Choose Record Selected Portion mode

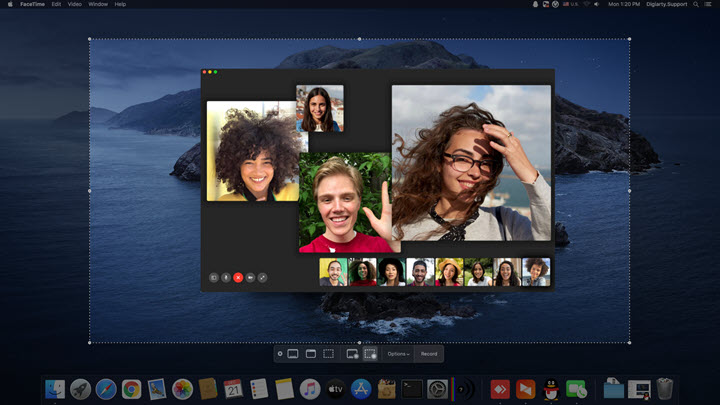coord(370,354)
